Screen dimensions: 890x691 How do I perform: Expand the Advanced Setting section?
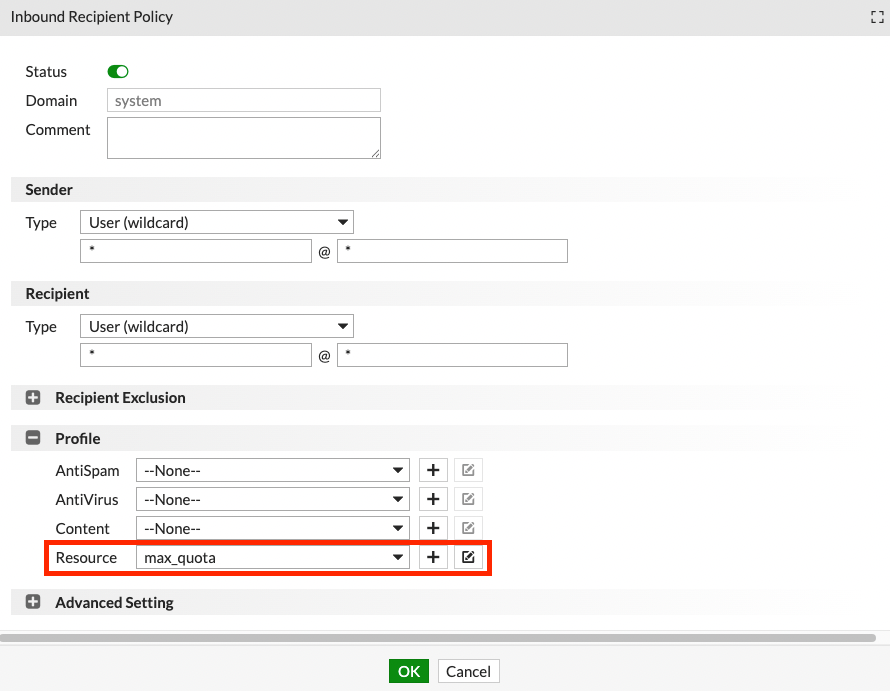point(33,602)
